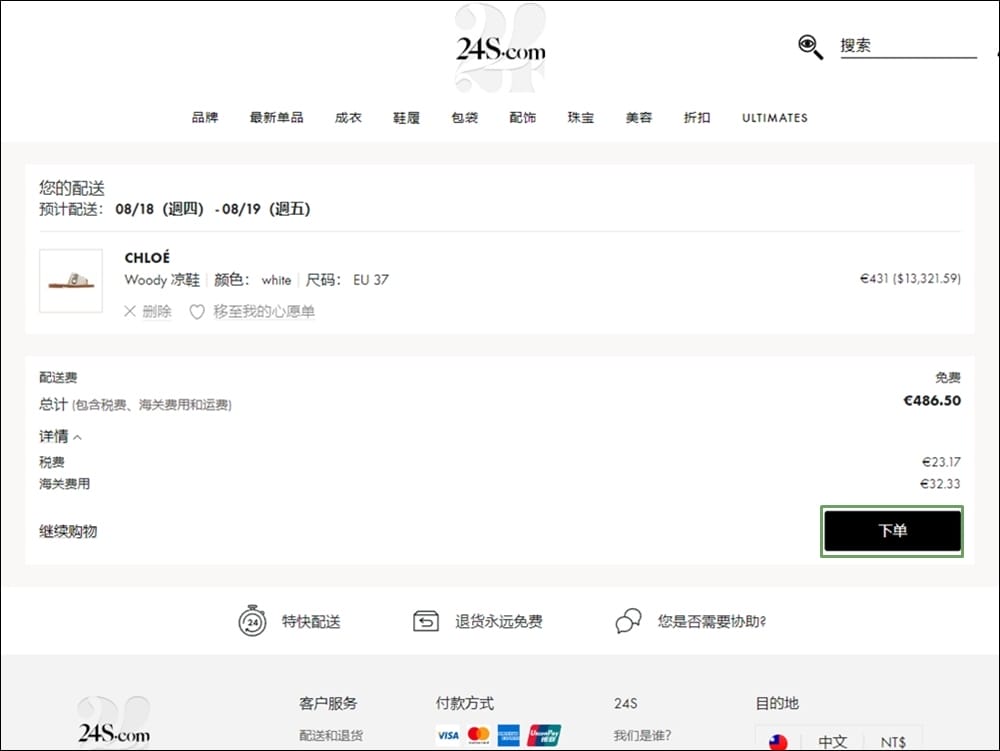Viewport: 1000px width, 751px height.
Task: Open the 美容 menu
Action: click(x=638, y=117)
